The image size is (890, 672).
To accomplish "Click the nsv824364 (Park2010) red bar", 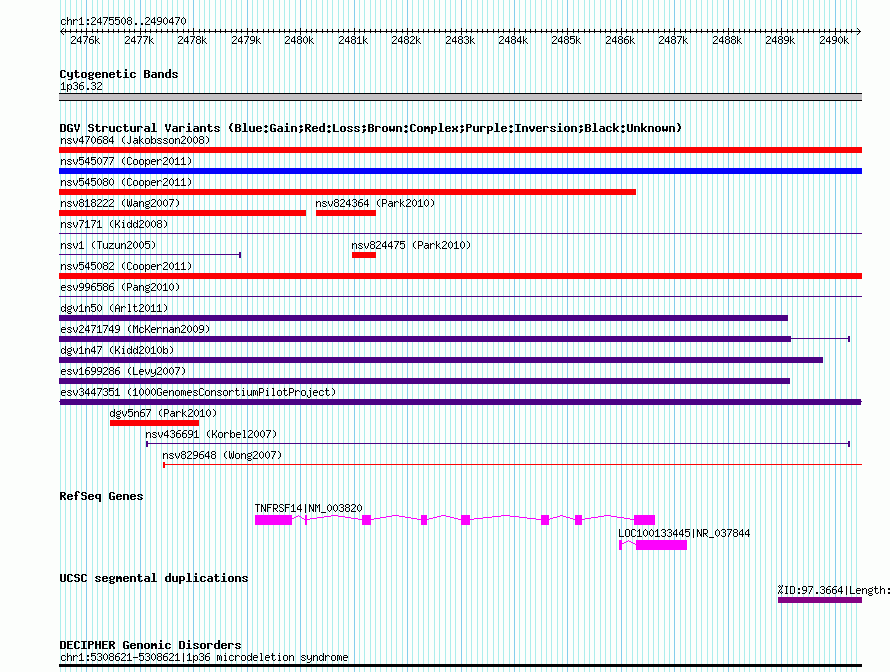I will point(346,213).
